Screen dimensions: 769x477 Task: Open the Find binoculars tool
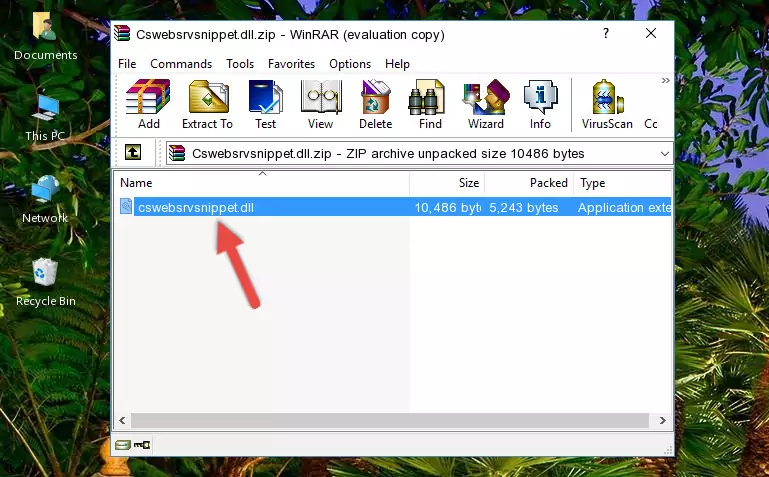(x=430, y=104)
